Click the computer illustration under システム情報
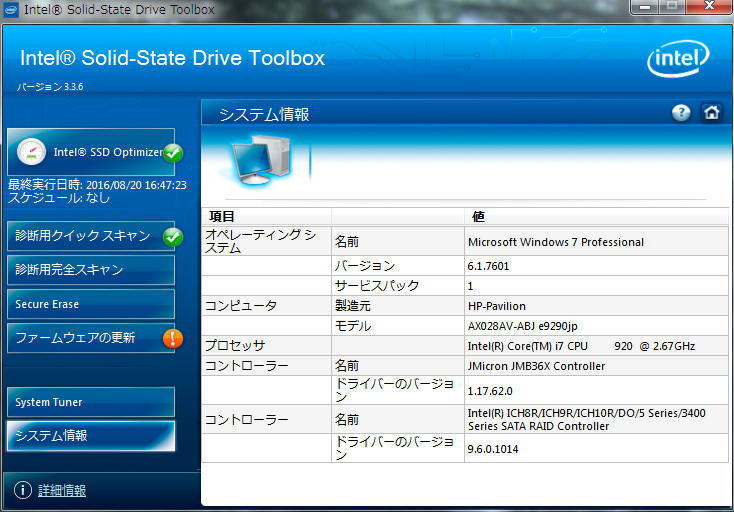The width and height of the screenshot is (734, 512). [x=261, y=160]
